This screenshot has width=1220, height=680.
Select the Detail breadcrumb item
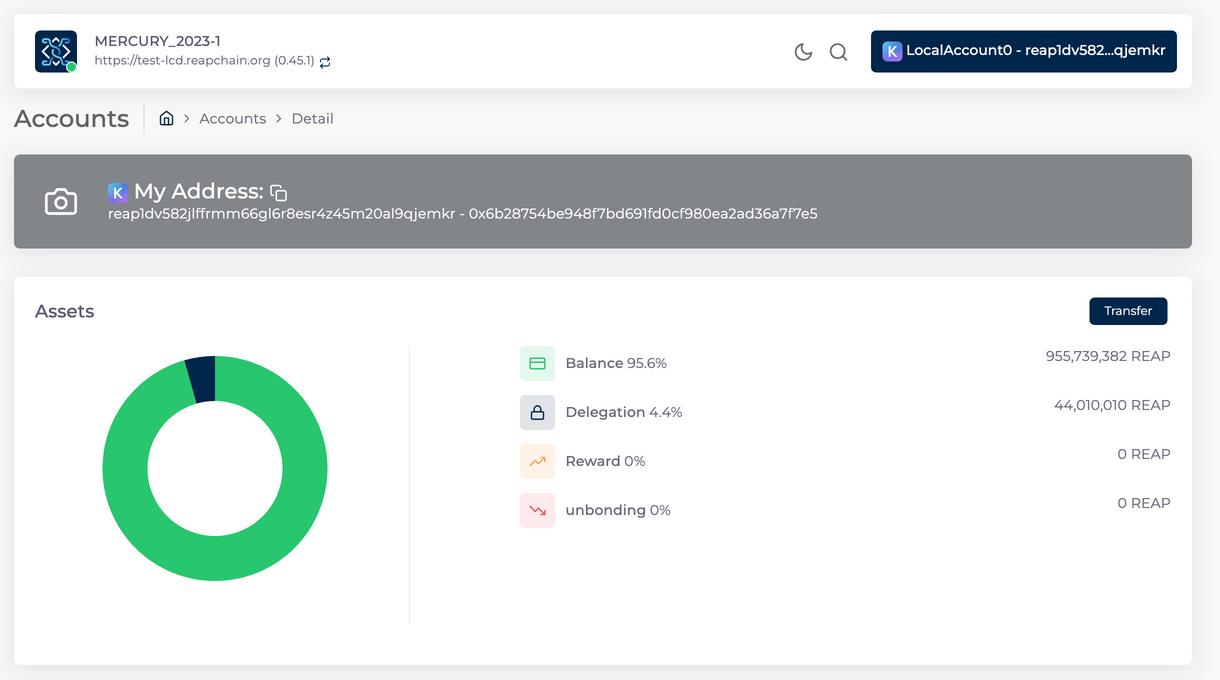312,118
